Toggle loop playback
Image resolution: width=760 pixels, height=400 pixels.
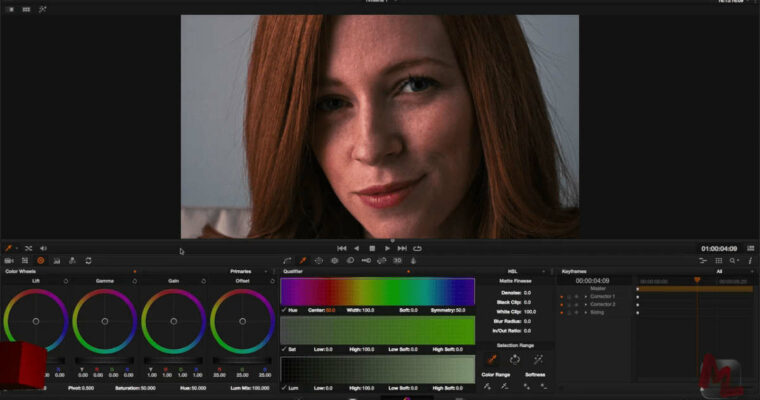click(x=417, y=248)
